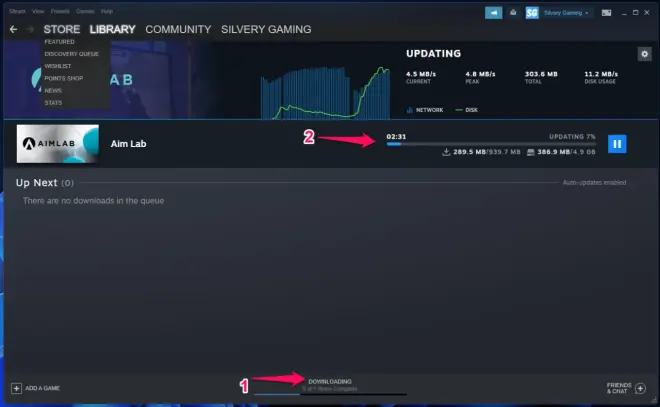Click the 11.2 MB/s disk usage value
Image resolution: width=660 pixels, height=407 pixels.
[x=601, y=74]
